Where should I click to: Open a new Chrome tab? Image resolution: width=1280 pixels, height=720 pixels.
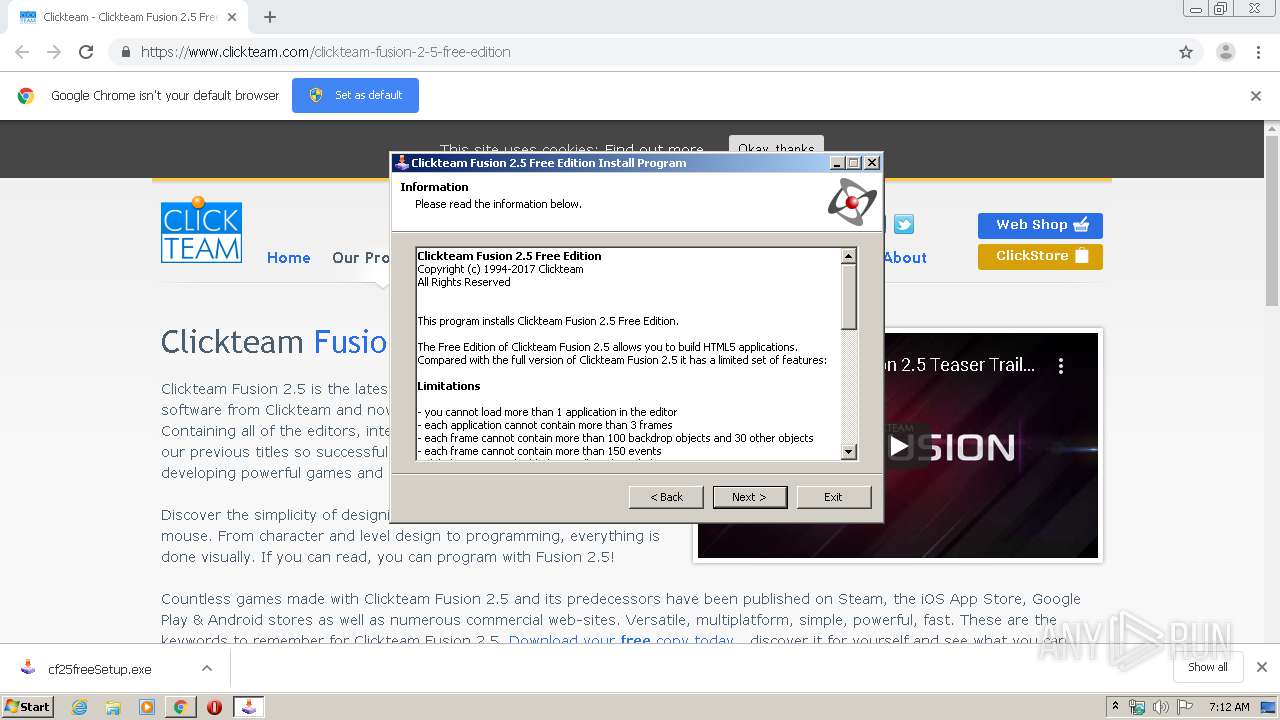click(x=270, y=17)
